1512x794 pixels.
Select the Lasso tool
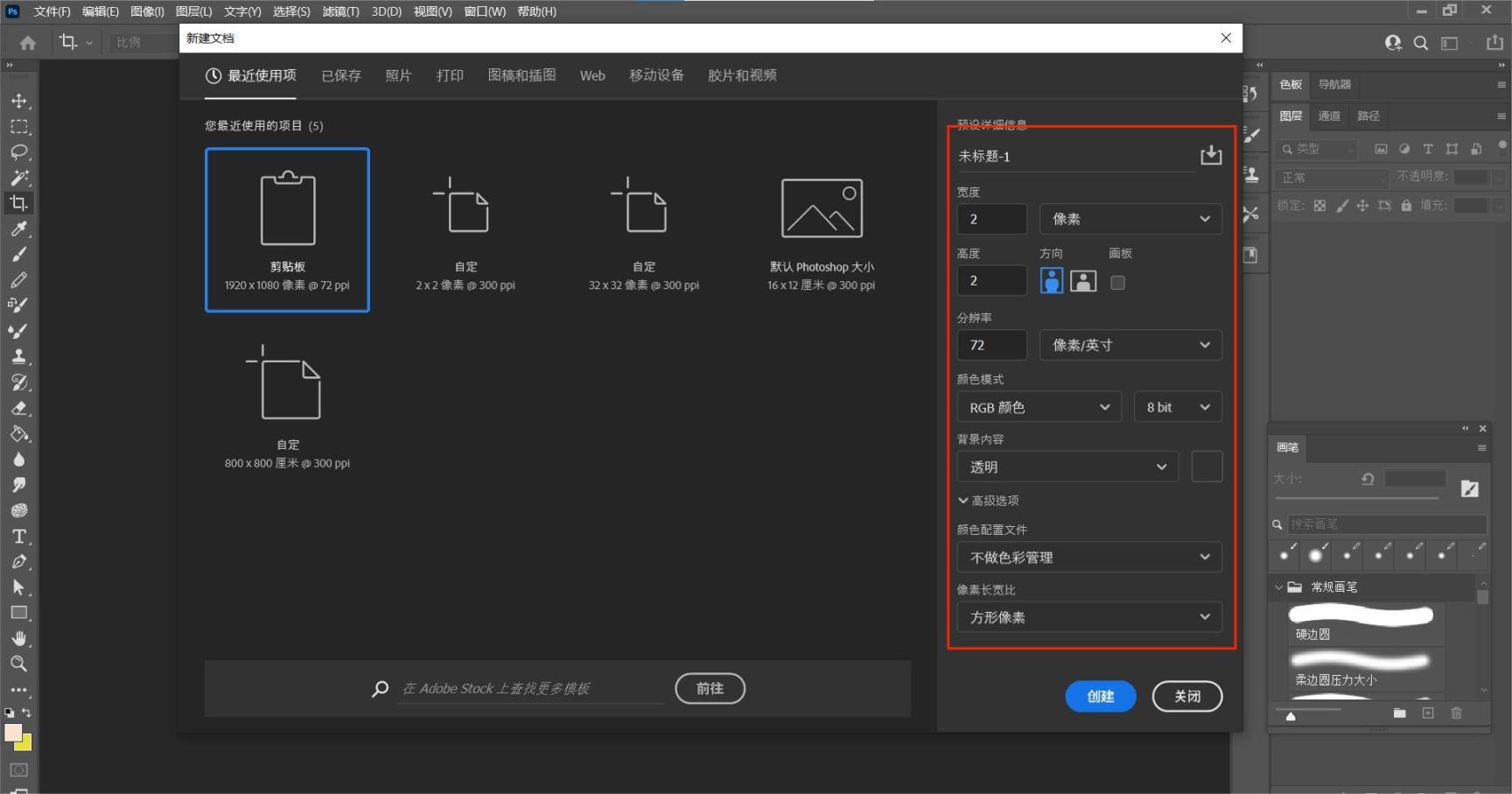coord(18,151)
